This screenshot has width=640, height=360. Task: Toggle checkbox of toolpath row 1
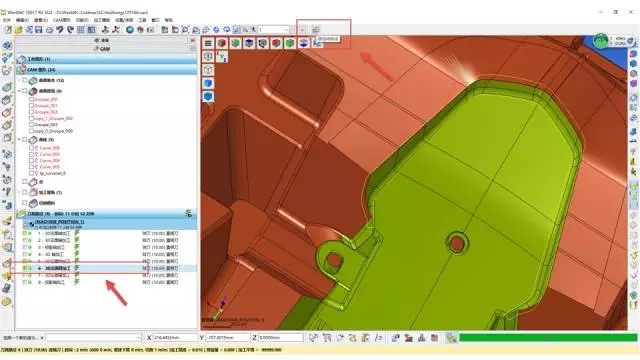24,233
